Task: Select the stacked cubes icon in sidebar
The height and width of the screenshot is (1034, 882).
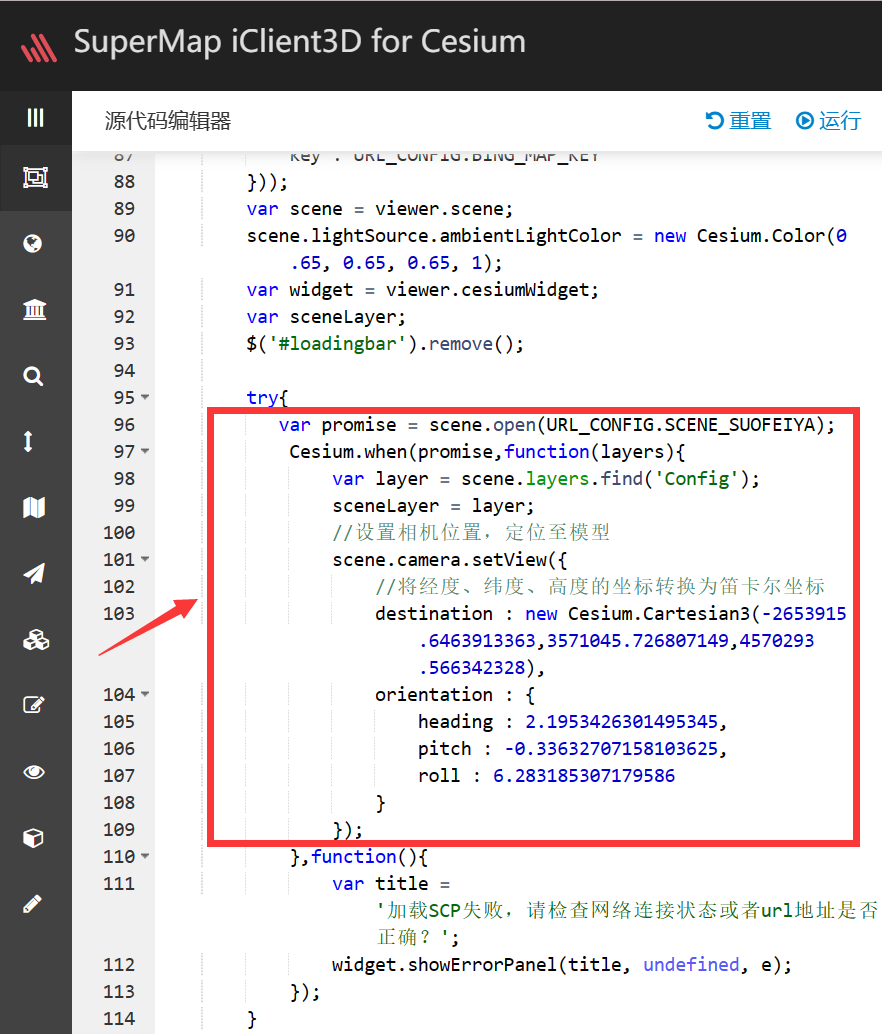Action: (x=36, y=640)
